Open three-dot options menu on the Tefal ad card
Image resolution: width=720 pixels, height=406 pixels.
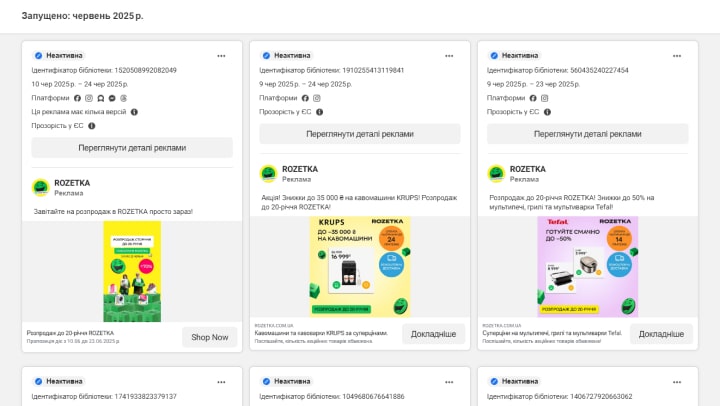click(x=678, y=55)
